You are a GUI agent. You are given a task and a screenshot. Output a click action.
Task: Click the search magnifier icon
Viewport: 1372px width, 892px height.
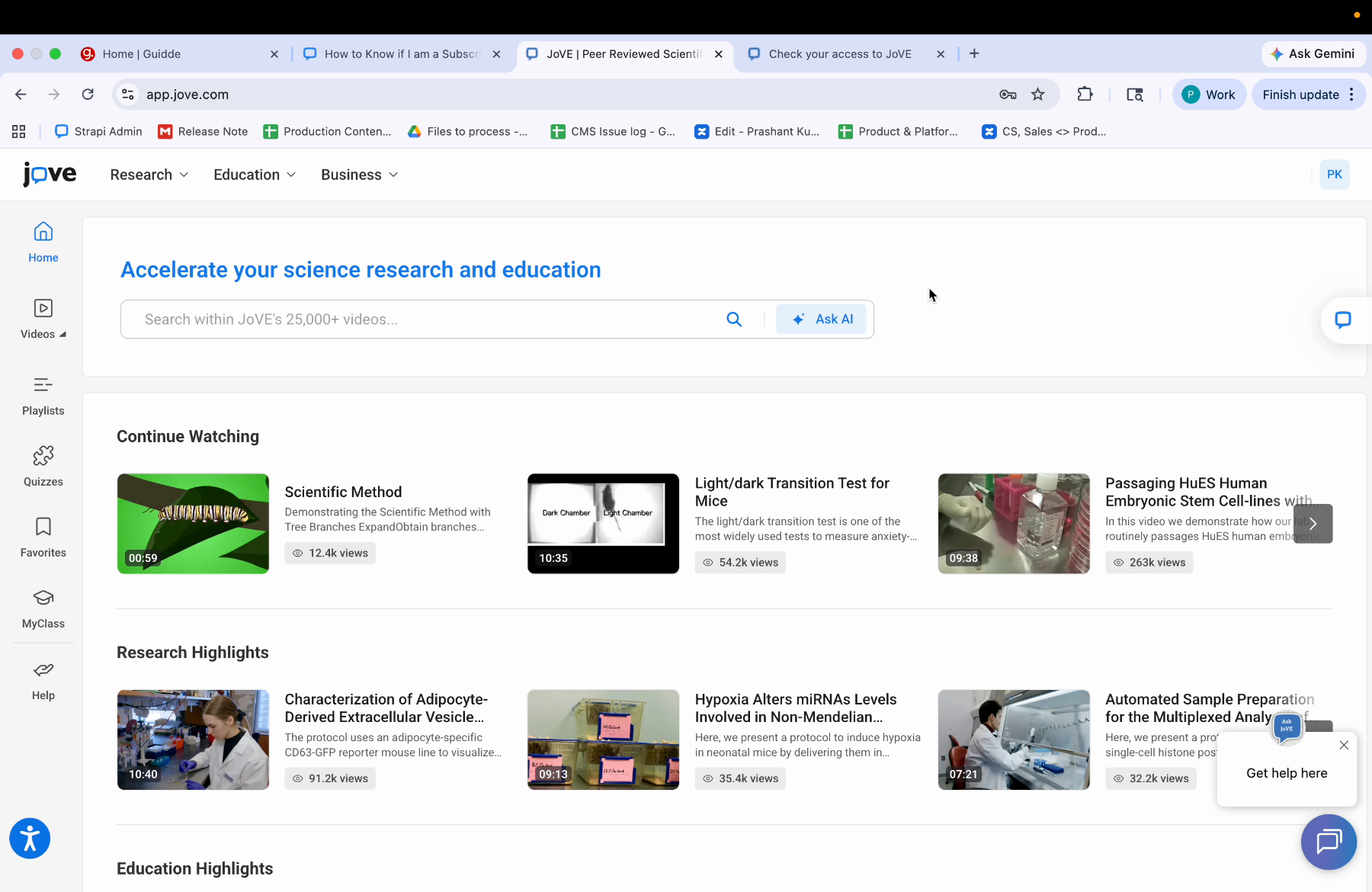tap(734, 319)
